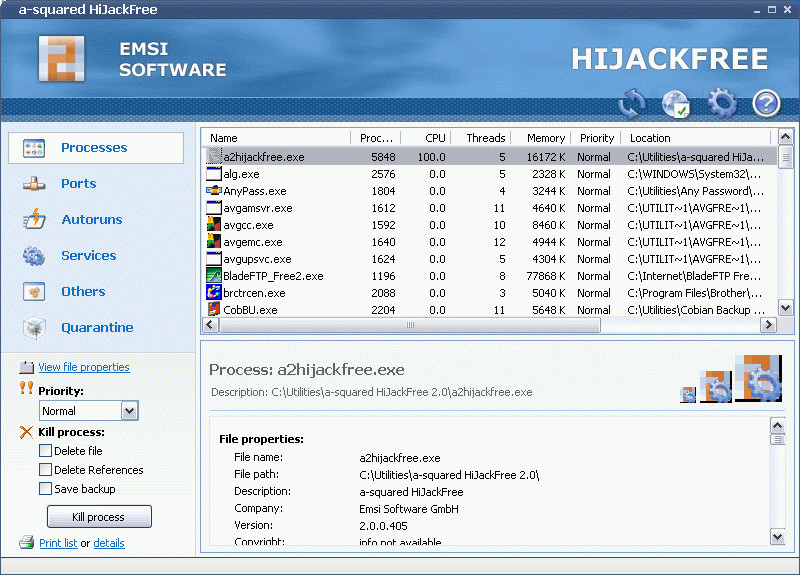Screen dimensions: 800x575
Task: Select the Services gears icon
Action: [x=34, y=256]
